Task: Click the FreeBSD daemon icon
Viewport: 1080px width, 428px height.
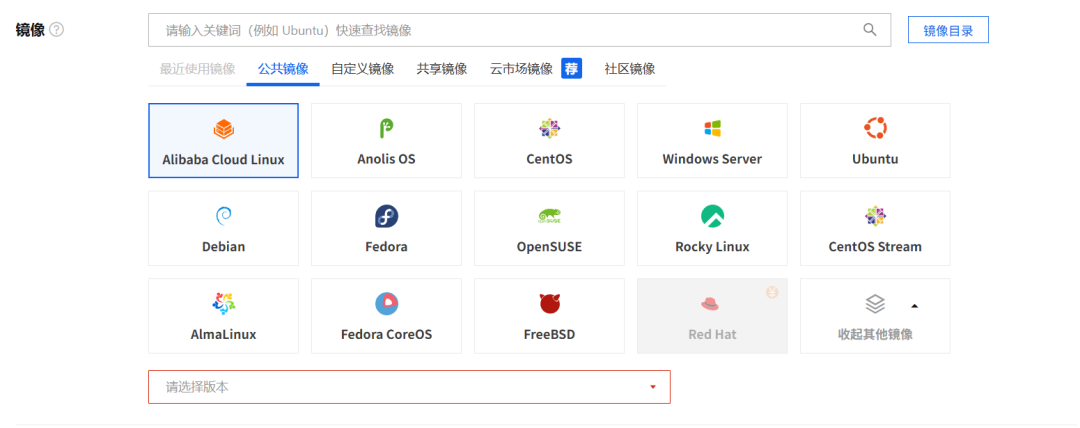Action: 549,303
